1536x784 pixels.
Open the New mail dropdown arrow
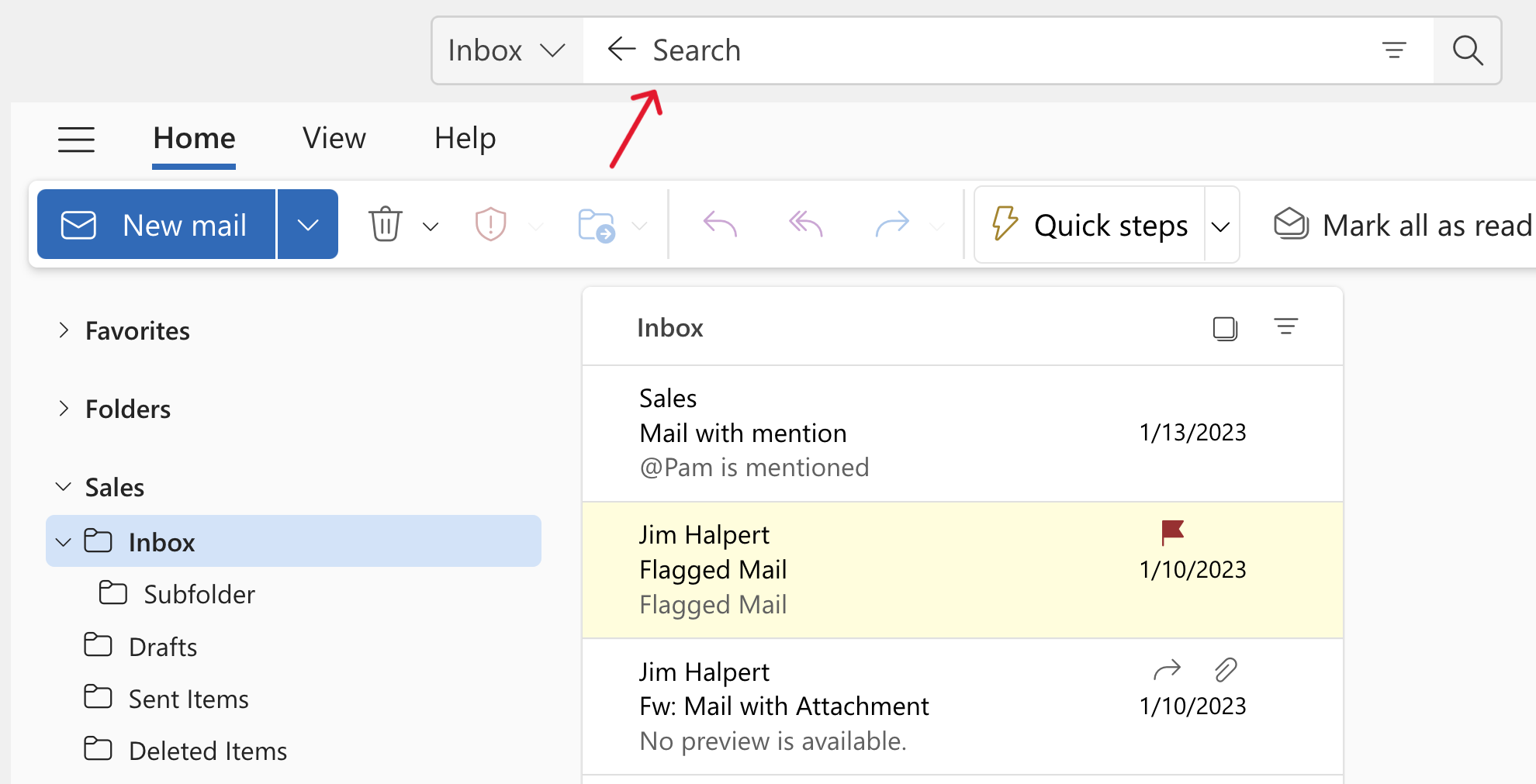[308, 225]
